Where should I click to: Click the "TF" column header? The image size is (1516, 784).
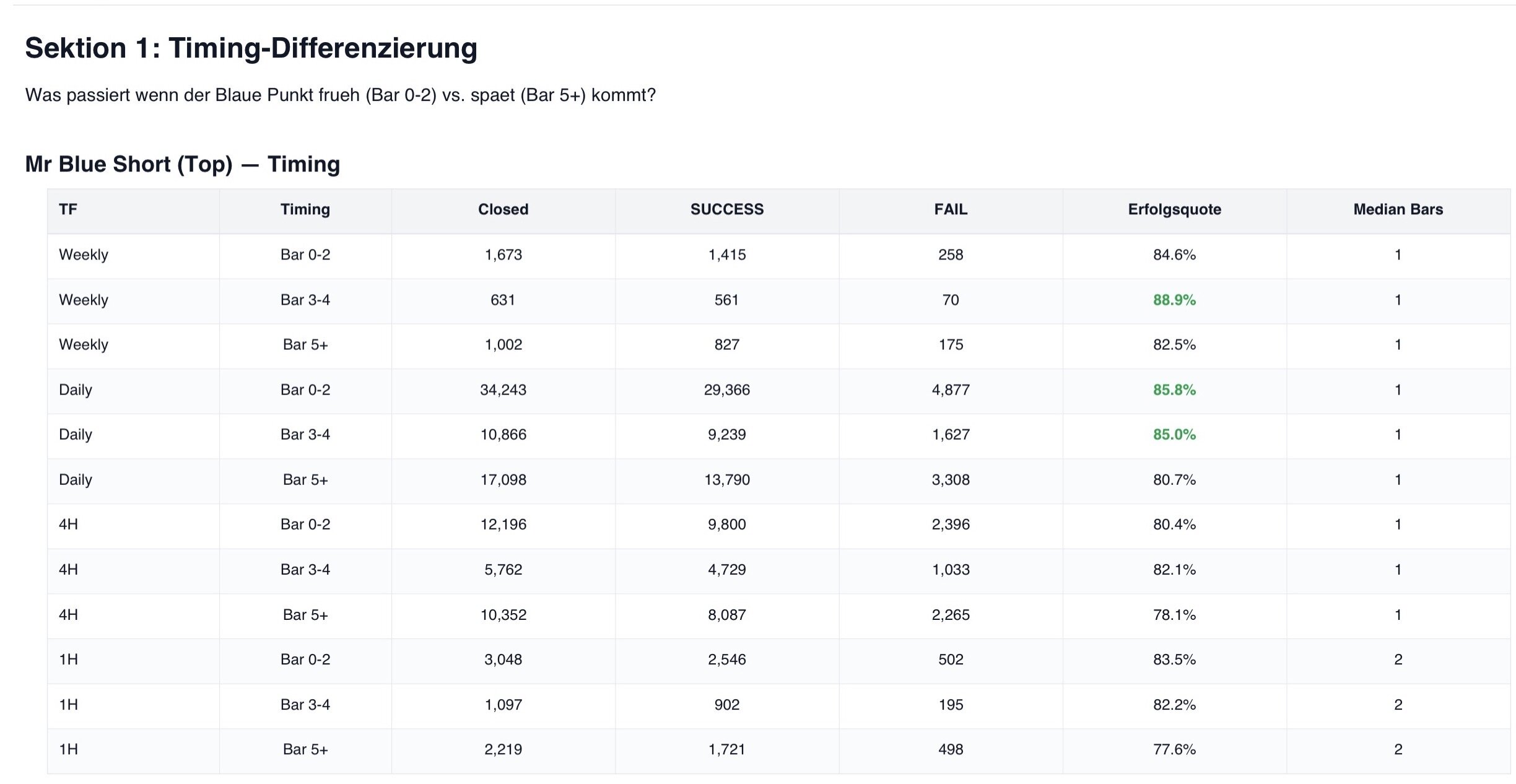click(x=68, y=209)
